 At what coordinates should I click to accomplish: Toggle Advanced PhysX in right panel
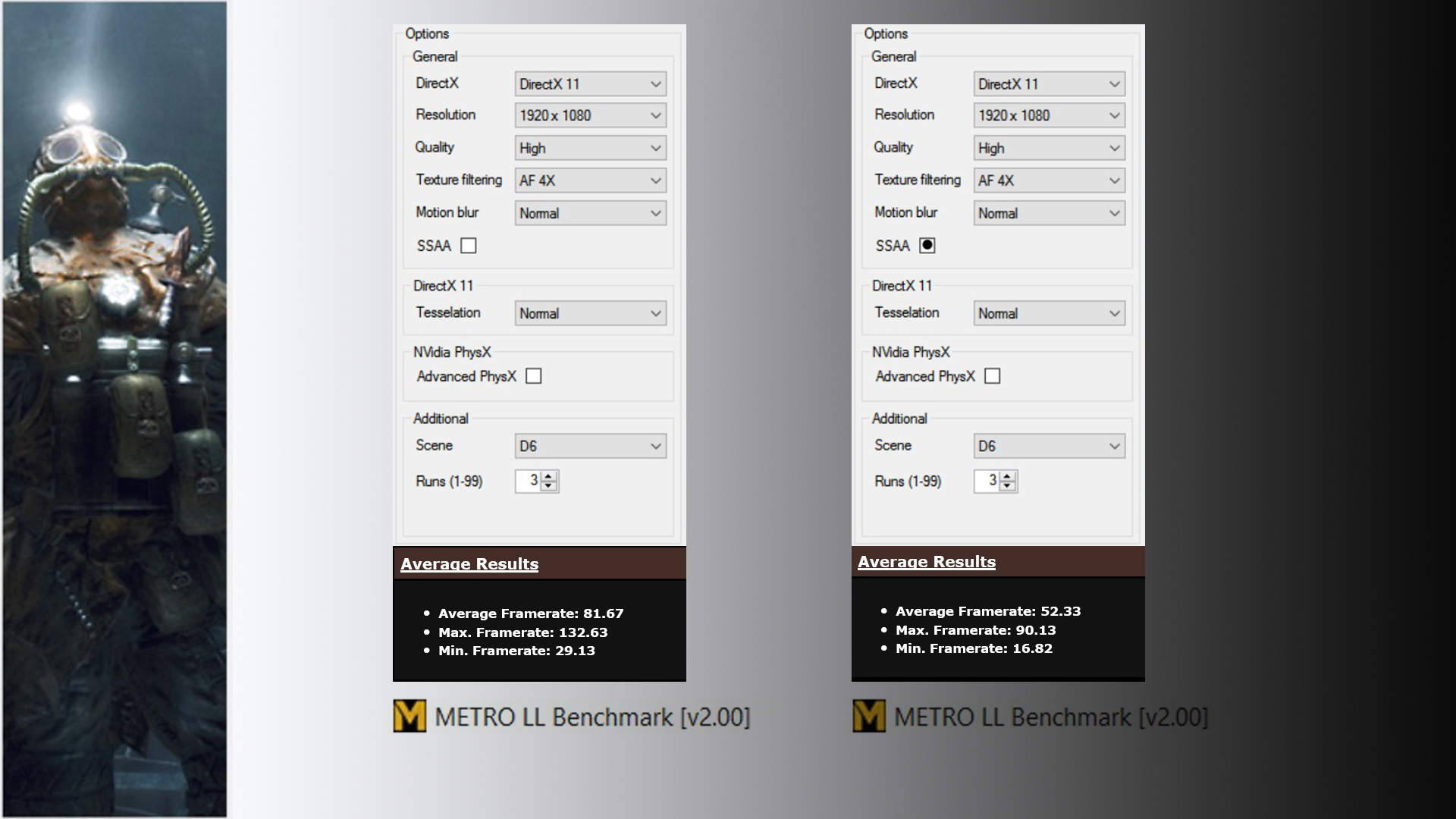(x=993, y=376)
